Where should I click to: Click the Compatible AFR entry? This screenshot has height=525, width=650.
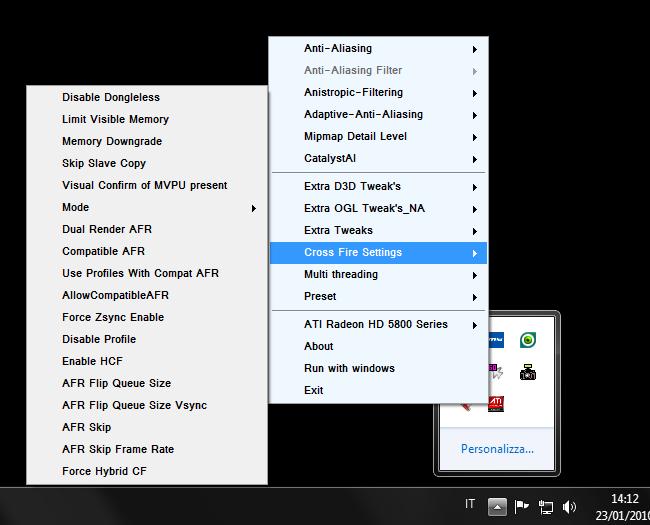click(x=147, y=251)
